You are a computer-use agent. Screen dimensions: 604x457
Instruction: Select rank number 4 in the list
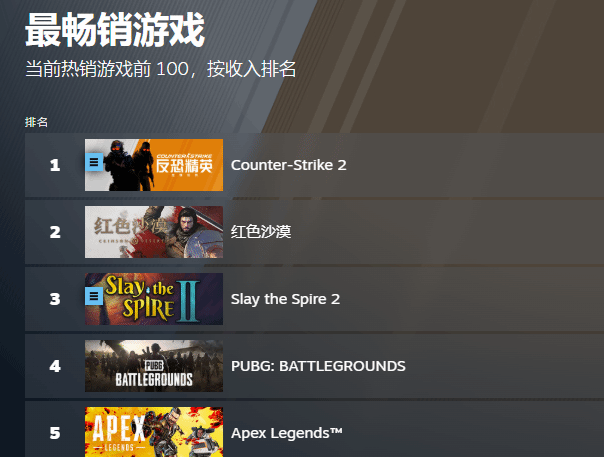point(55,366)
